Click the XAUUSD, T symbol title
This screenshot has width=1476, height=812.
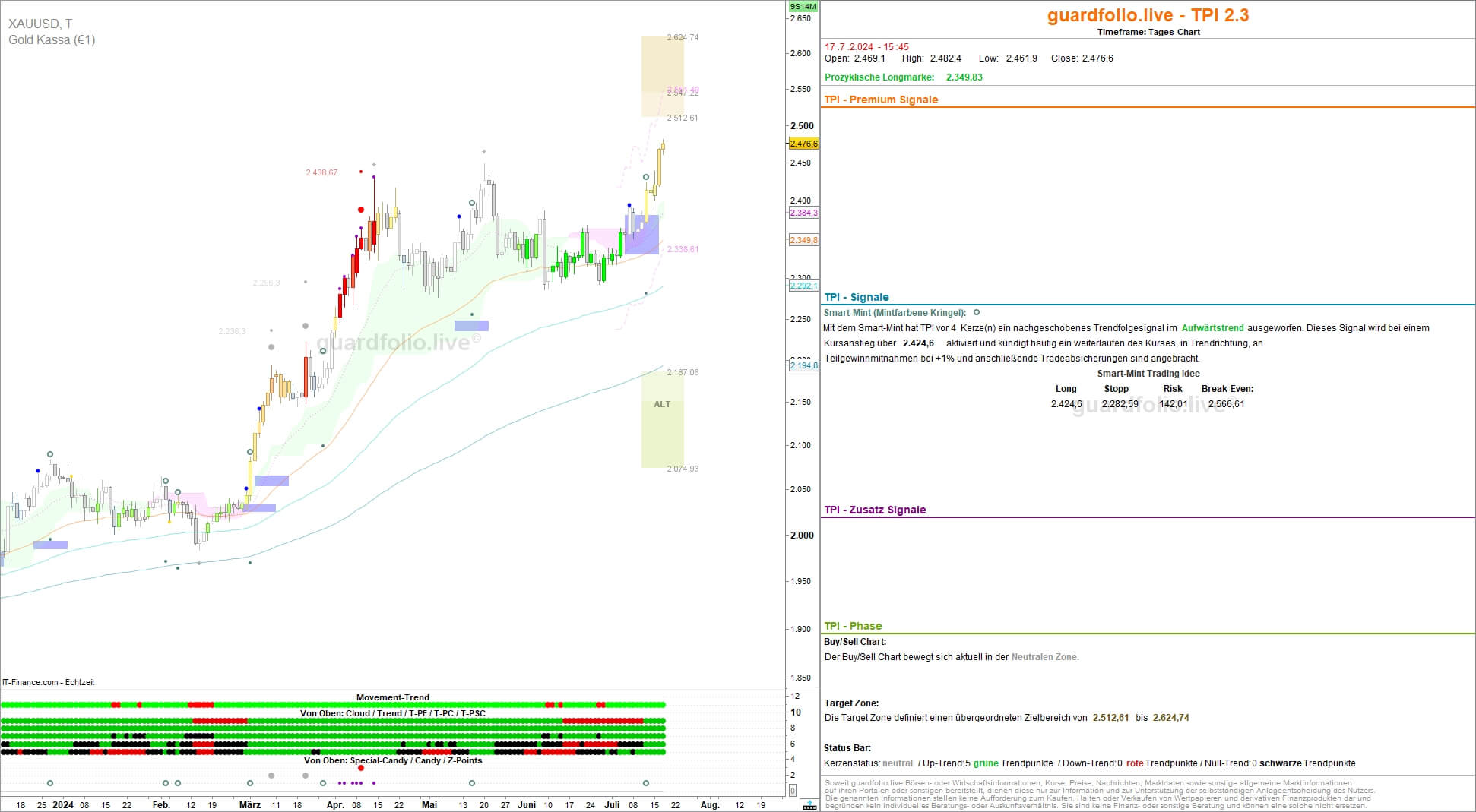point(40,24)
